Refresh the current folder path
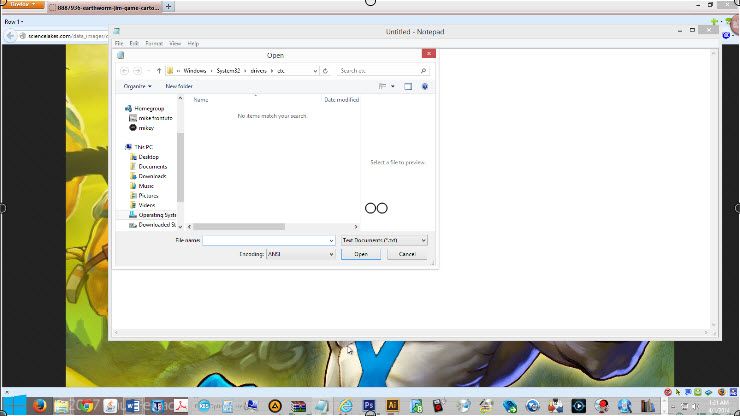The height and width of the screenshot is (416, 740). pyautogui.click(x=325, y=71)
